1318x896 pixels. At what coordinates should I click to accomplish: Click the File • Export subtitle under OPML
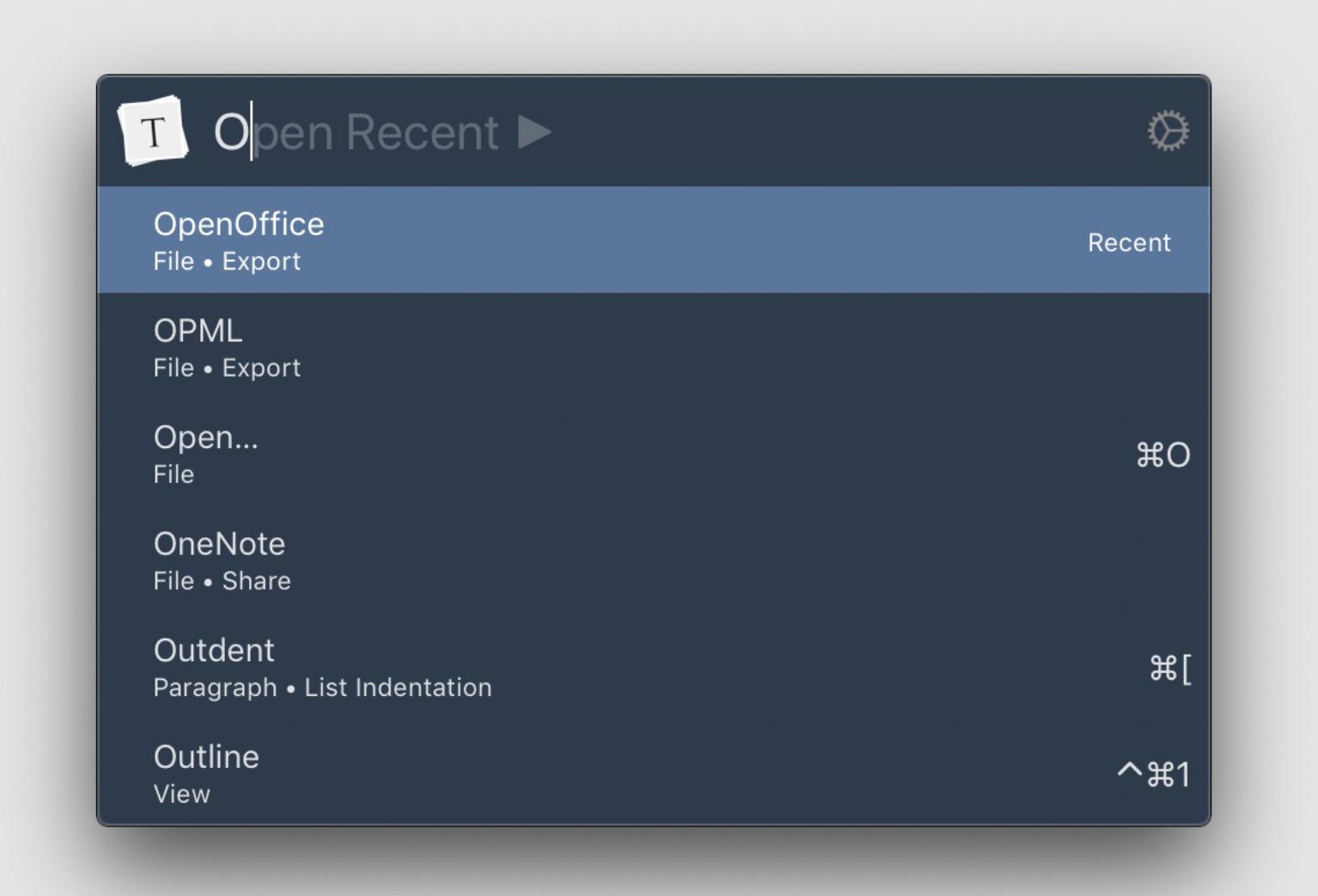(x=227, y=367)
